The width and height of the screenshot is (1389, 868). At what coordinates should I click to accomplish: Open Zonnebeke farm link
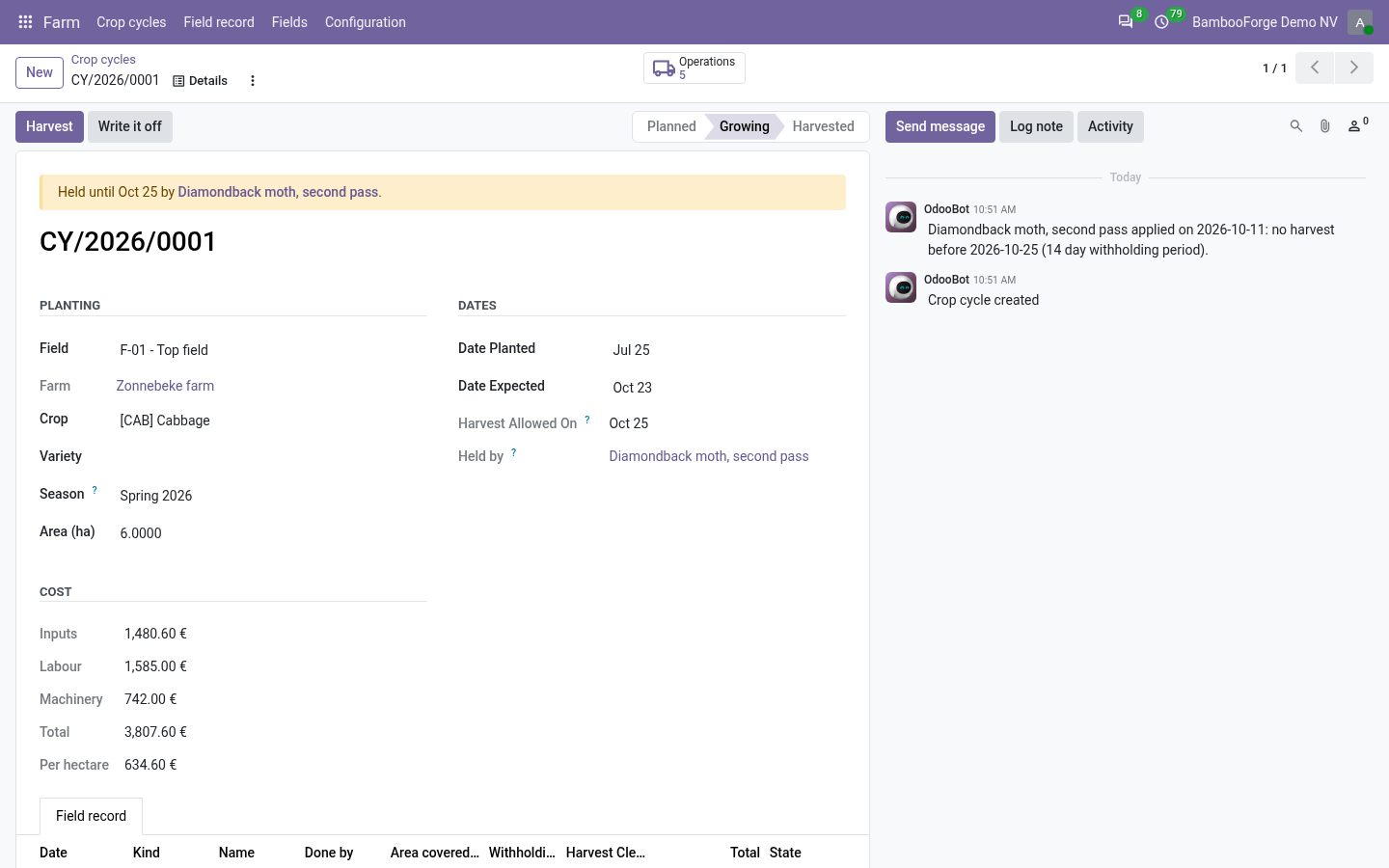(x=165, y=386)
